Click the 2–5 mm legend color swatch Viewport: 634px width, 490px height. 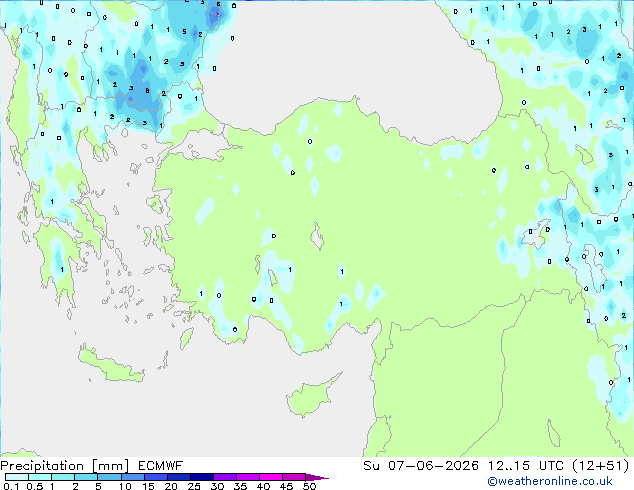[x=86, y=477]
